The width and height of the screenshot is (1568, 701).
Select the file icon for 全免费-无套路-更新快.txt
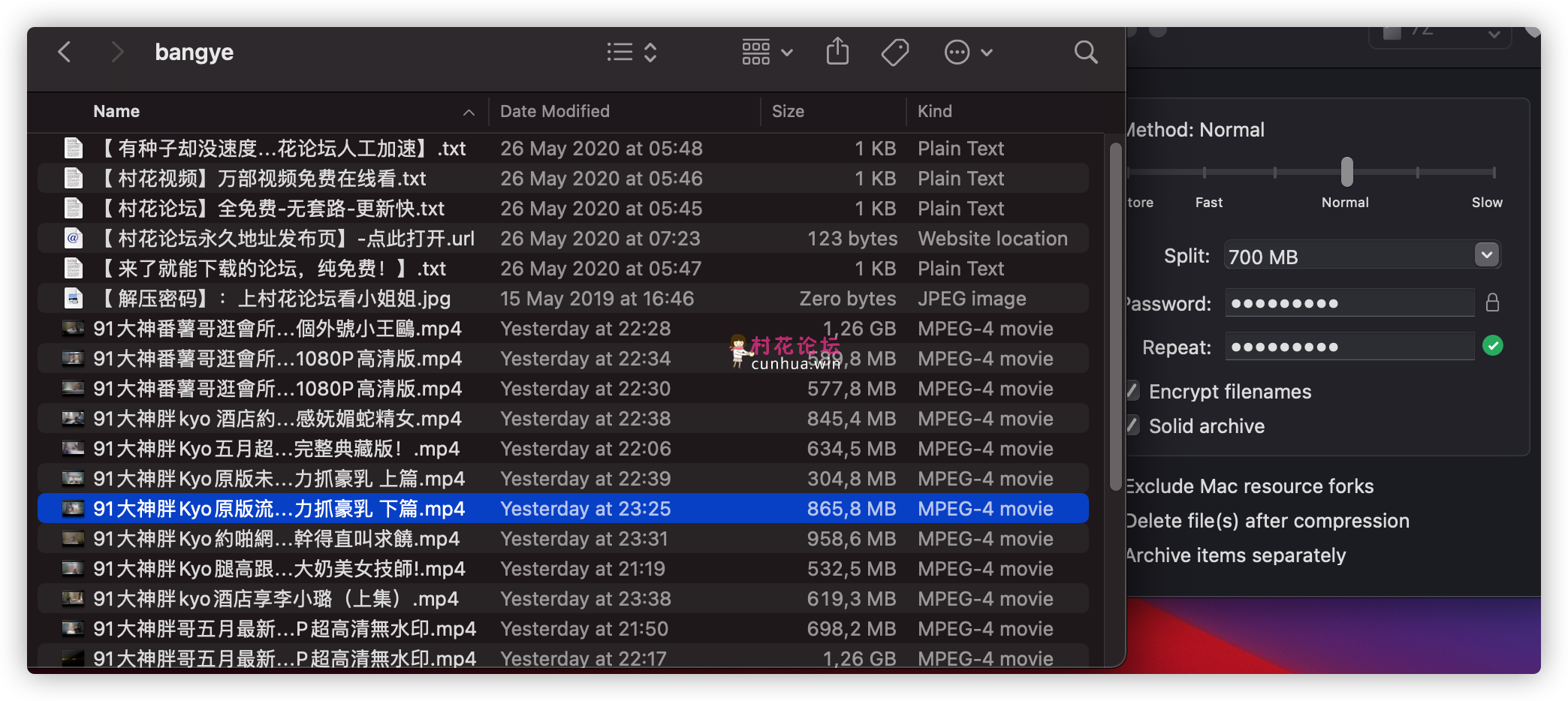pos(73,208)
